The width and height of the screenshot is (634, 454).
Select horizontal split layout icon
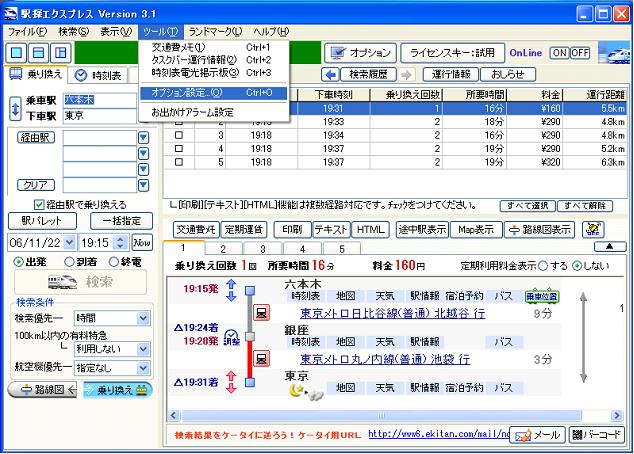coord(39,53)
